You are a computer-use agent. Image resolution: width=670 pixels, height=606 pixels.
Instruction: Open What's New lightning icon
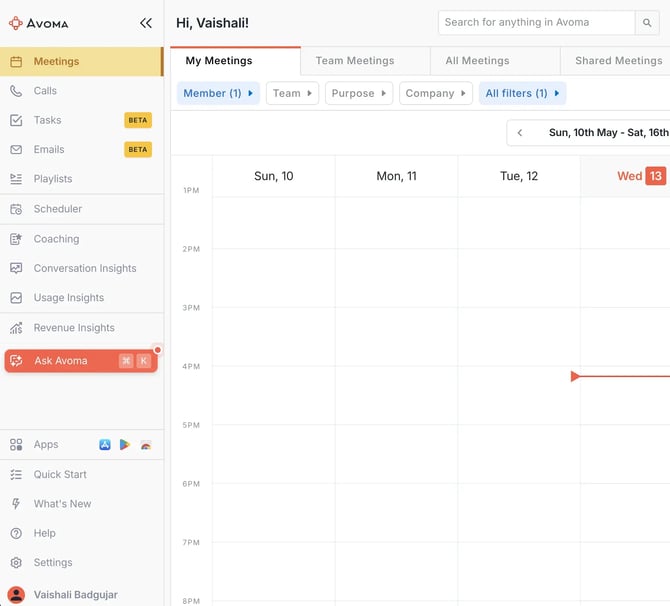[x=16, y=504]
